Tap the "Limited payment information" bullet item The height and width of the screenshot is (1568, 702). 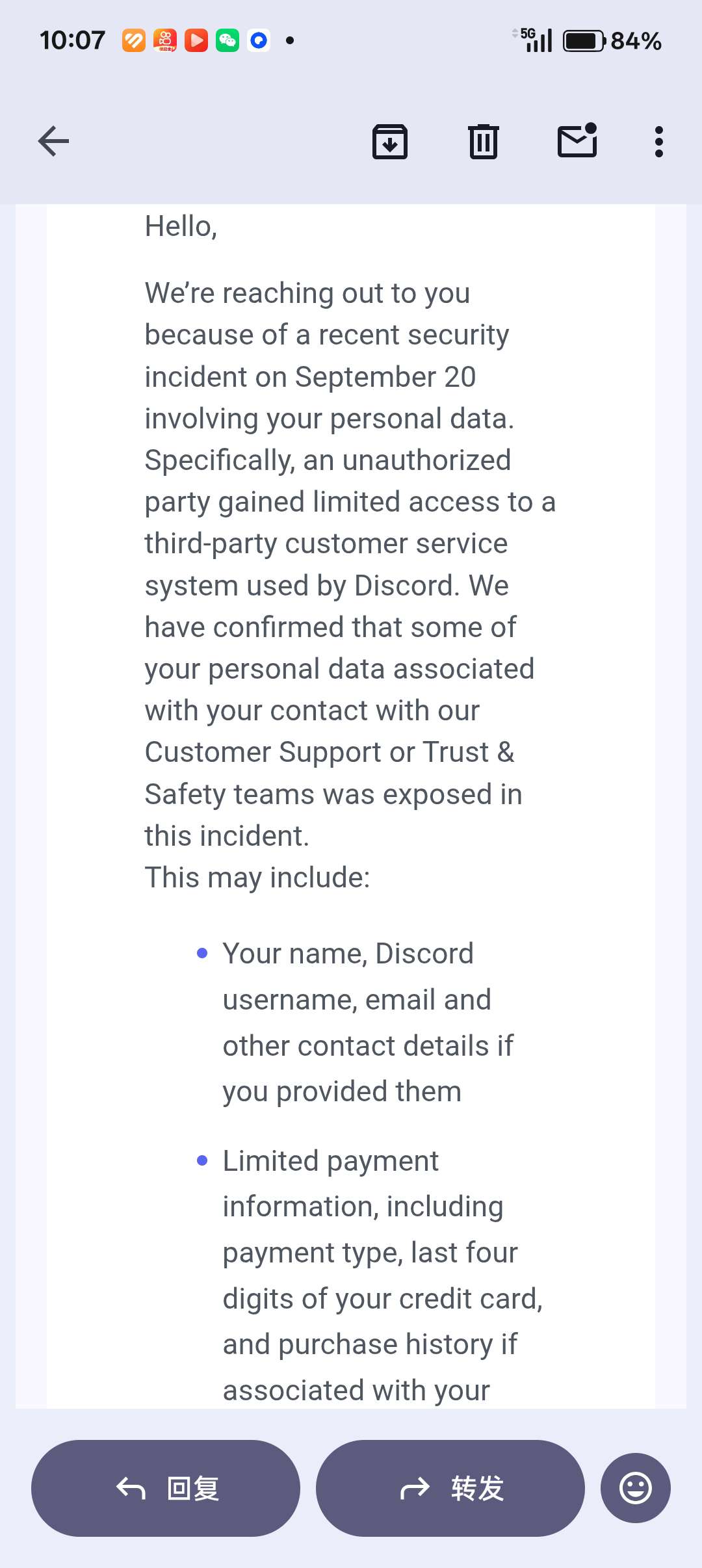coord(377,1274)
